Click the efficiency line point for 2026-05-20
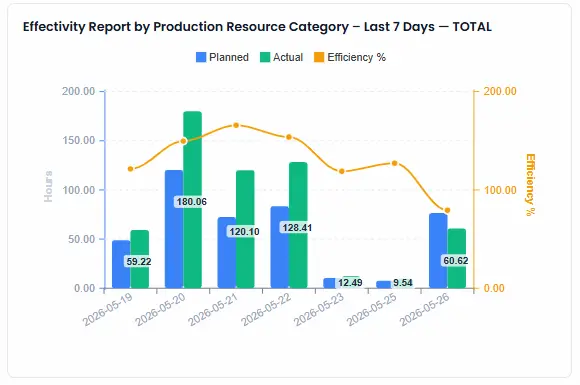The height and width of the screenshot is (385, 580). [x=183, y=141]
